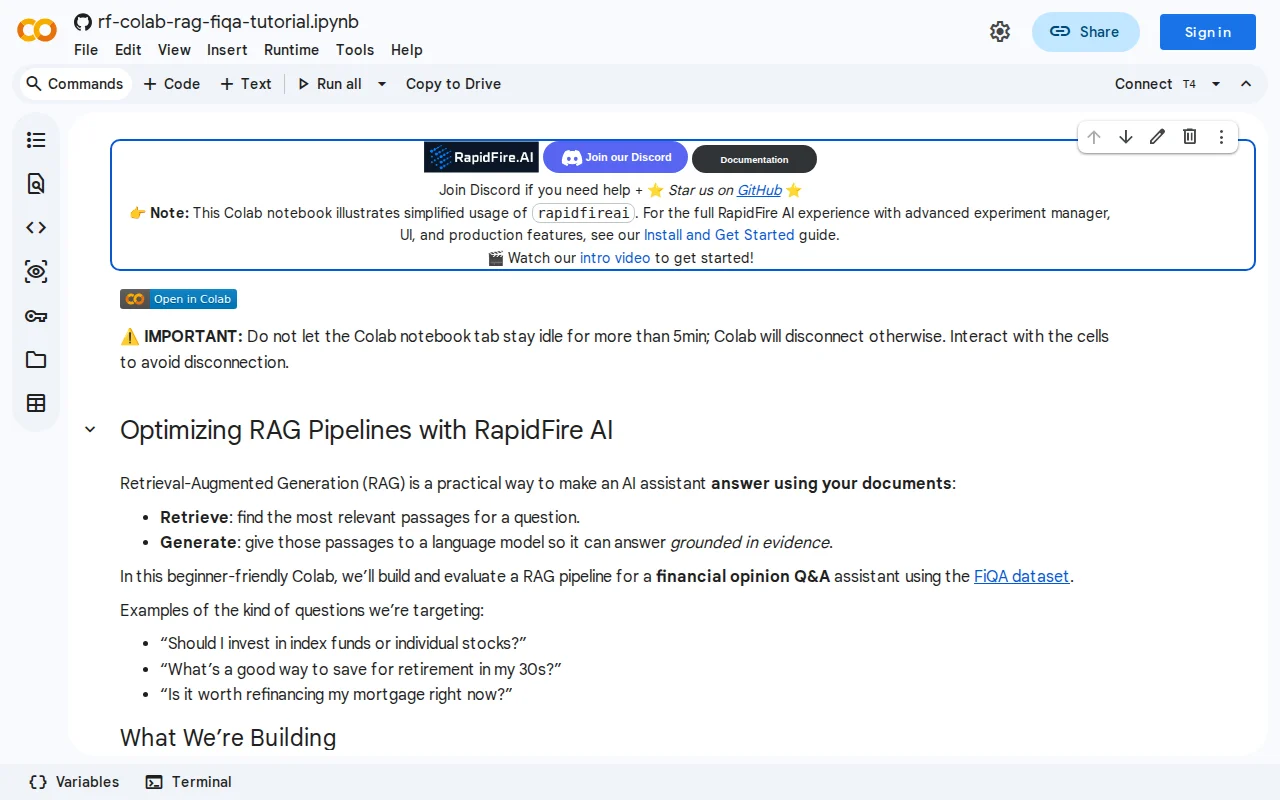Open the GitHub link
The image size is (1280, 800).
[760, 190]
